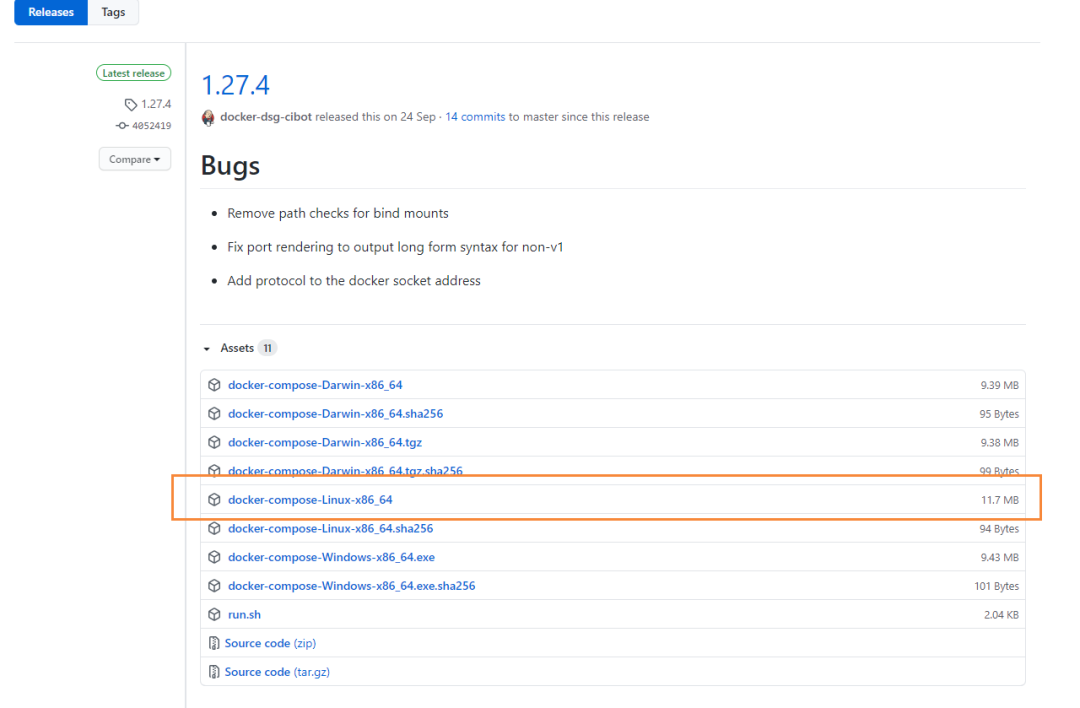The height and width of the screenshot is (708, 1080).
Task: Download docker-compose-Darwin-x86_64.tgz
Action: 325,443
